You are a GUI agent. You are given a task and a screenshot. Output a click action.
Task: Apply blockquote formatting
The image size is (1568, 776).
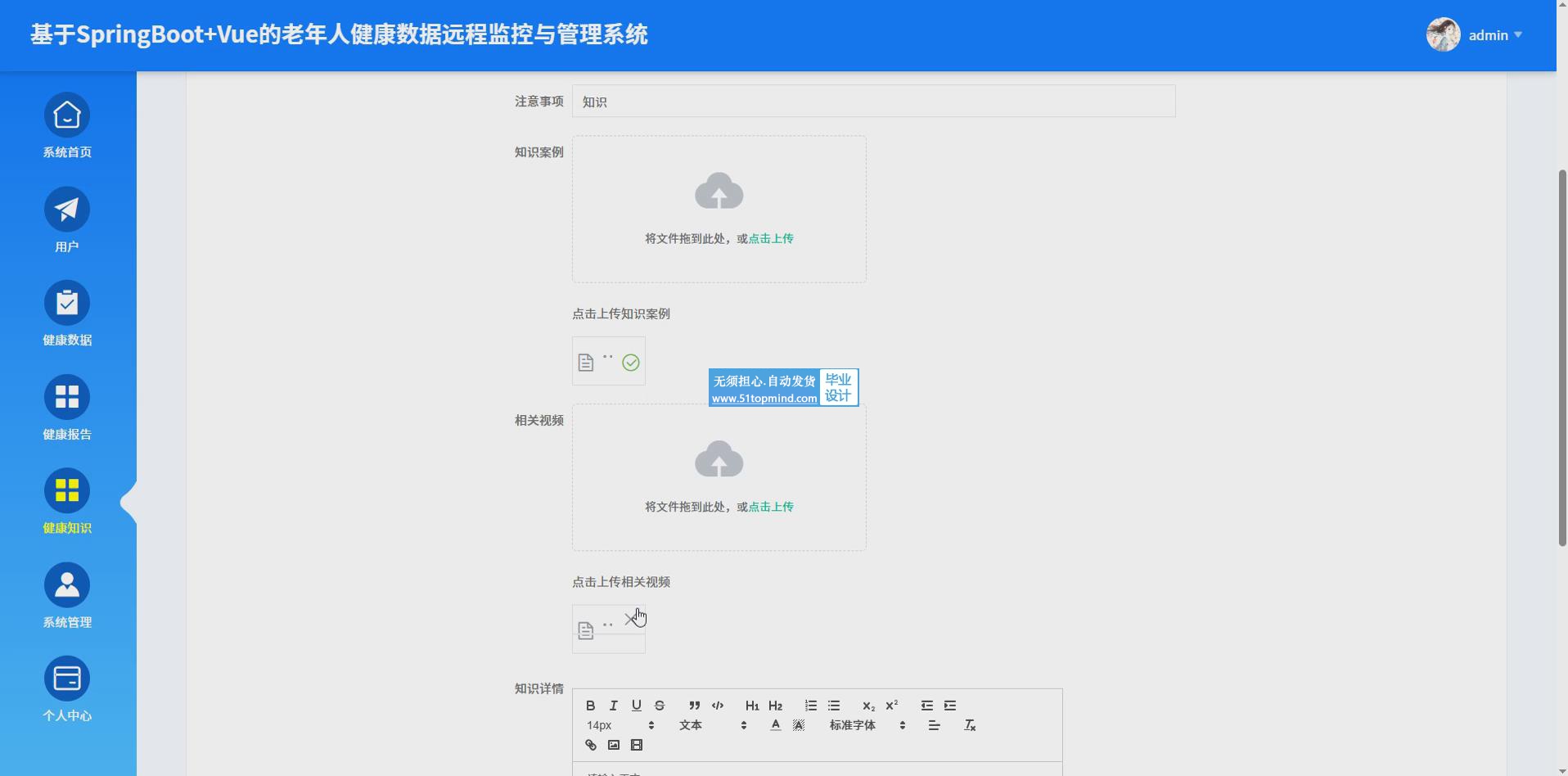[x=694, y=706]
